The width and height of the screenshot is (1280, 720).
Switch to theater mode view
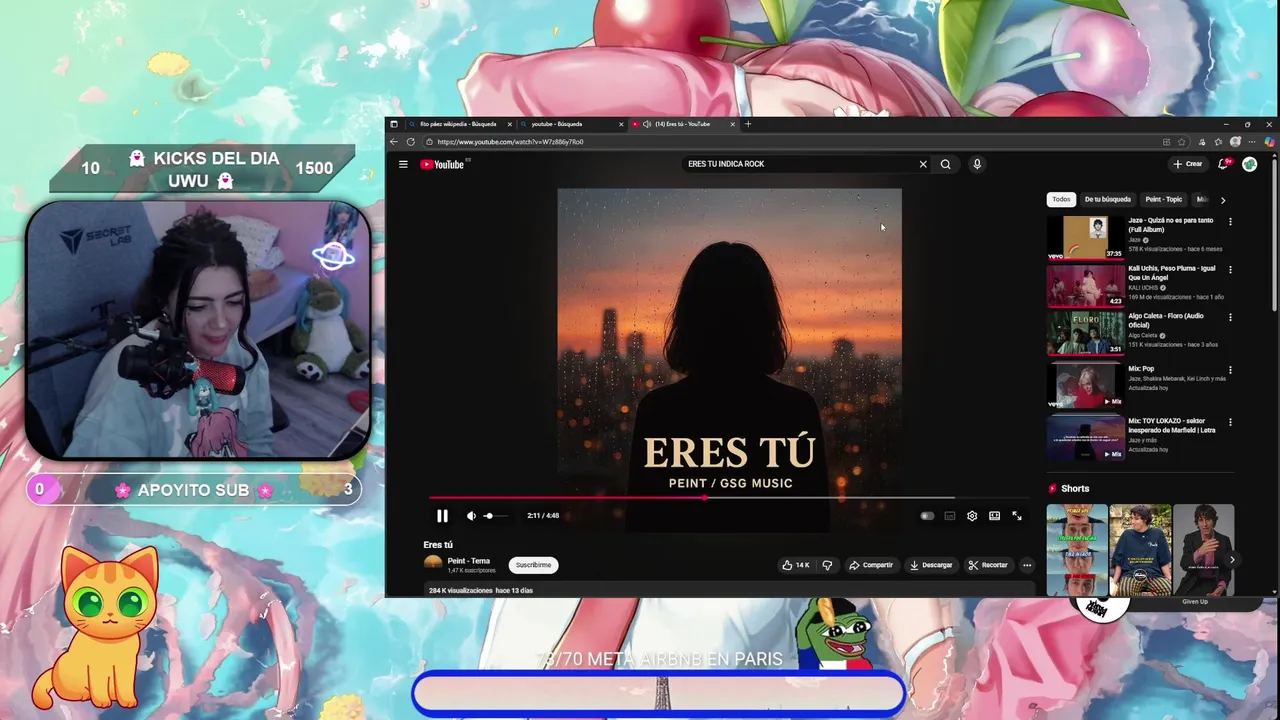[994, 516]
